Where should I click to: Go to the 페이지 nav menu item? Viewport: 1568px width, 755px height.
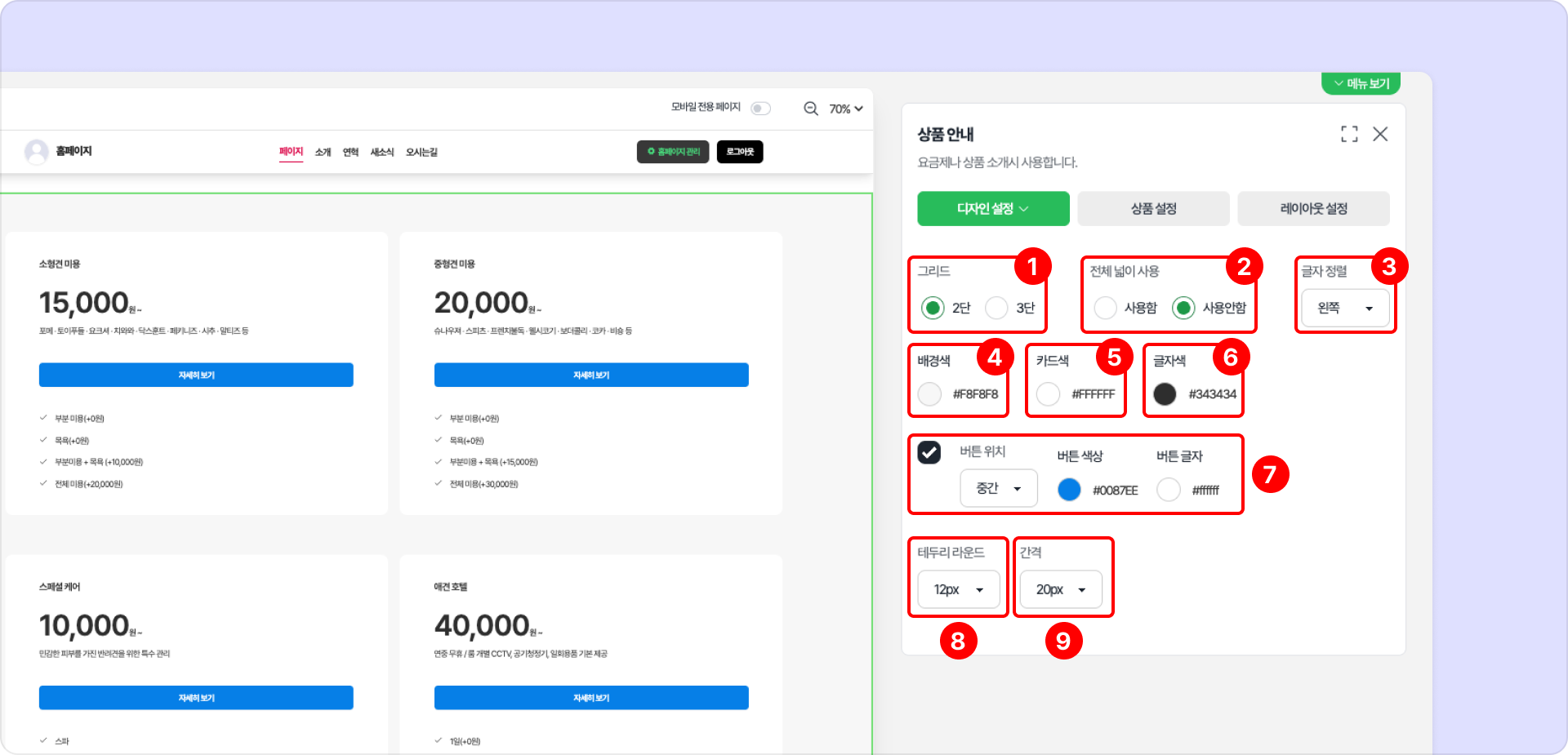tap(291, 152)
